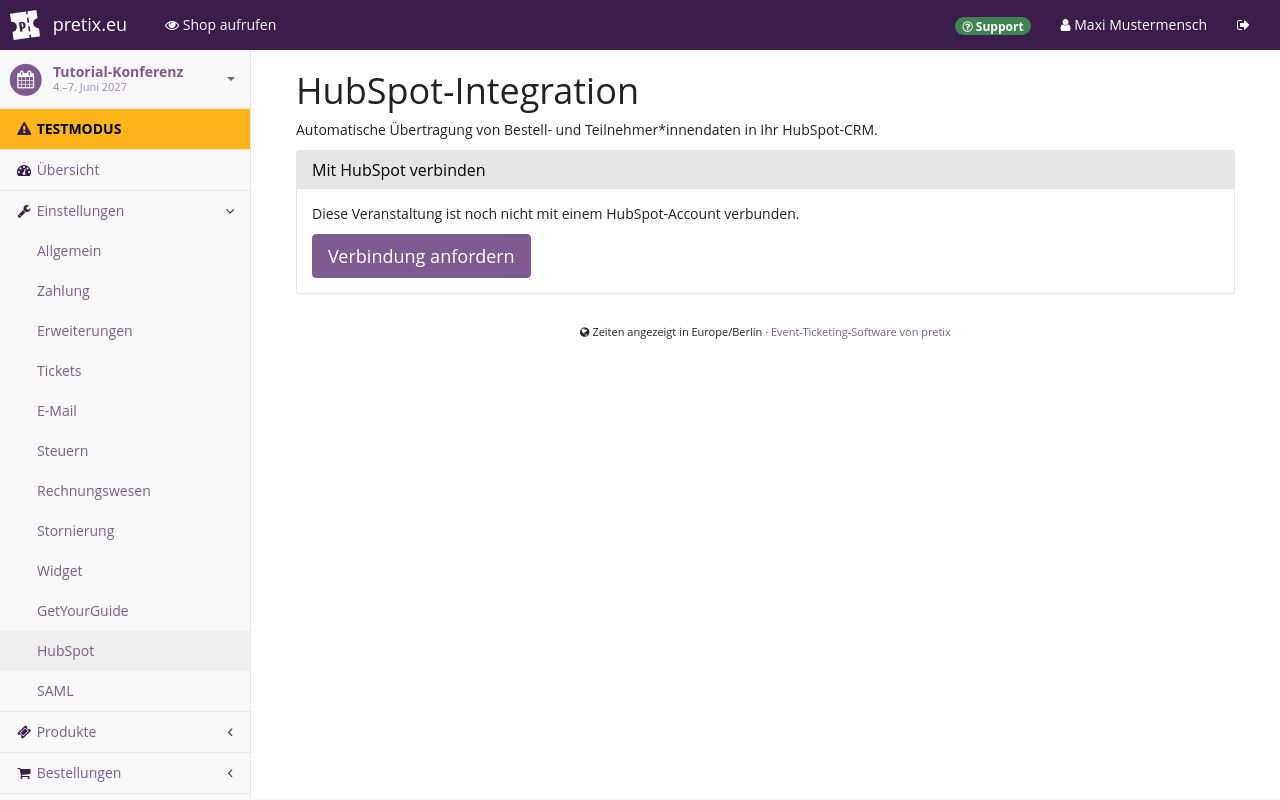The image size is (1280, 800).
Task: Click the globe icon in the footer
Action: tap(585, 332)
